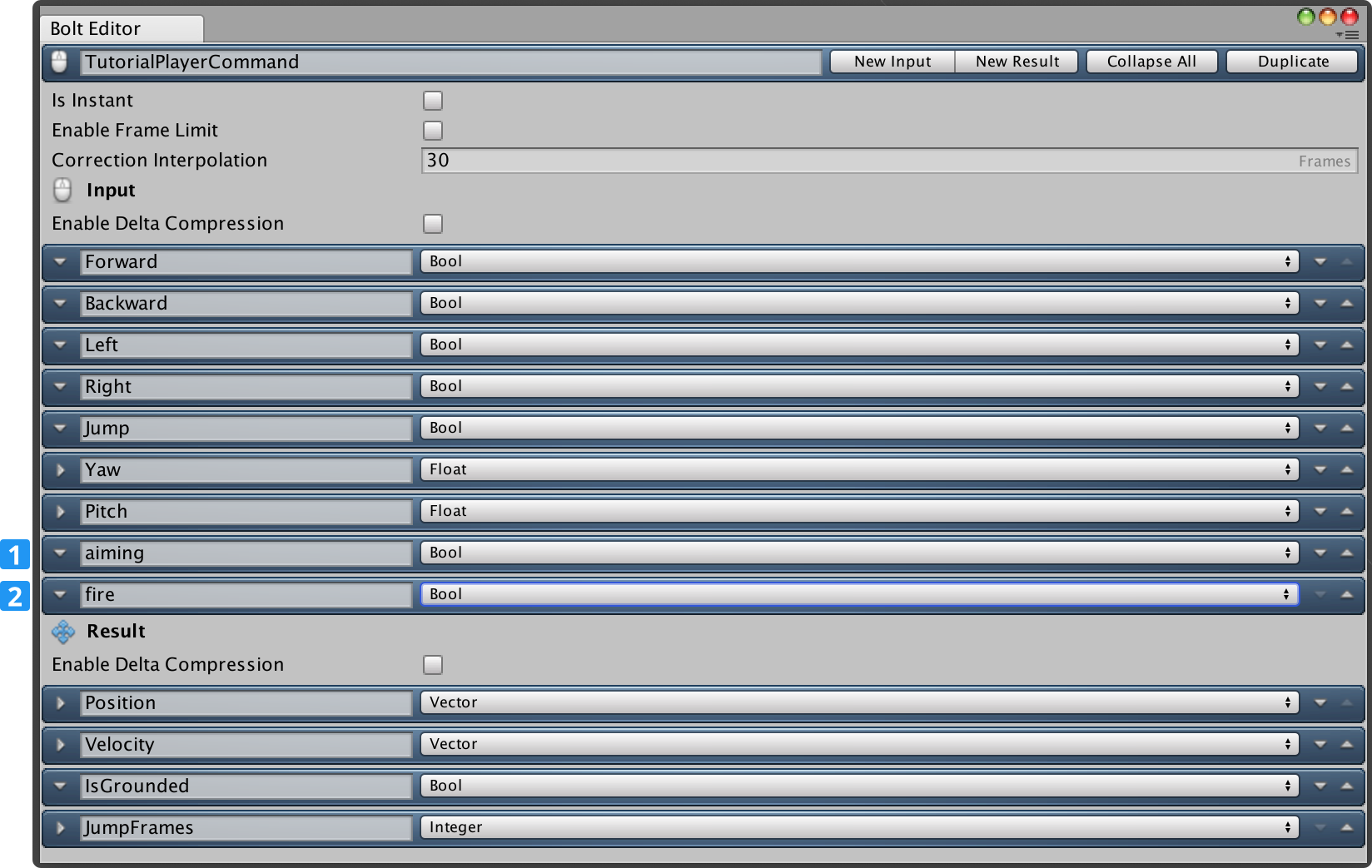Collapse the fire input row
Screen dimensions: 1372x868
pos(60,594)
